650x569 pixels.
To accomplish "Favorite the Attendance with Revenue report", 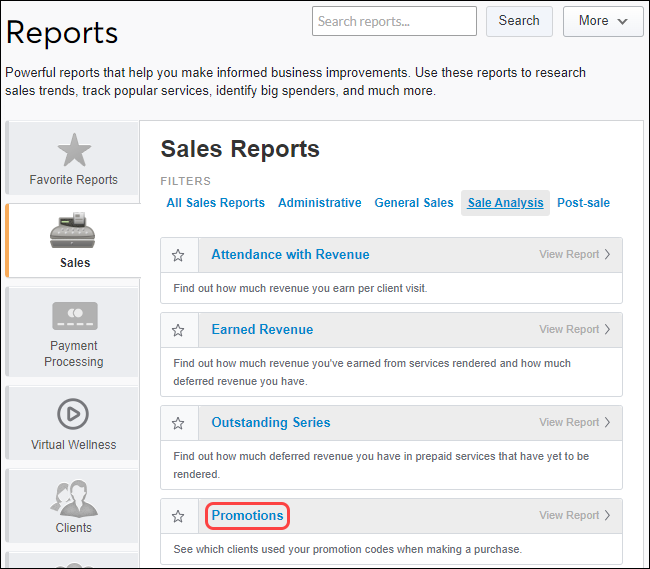I will tap(178, 255).
